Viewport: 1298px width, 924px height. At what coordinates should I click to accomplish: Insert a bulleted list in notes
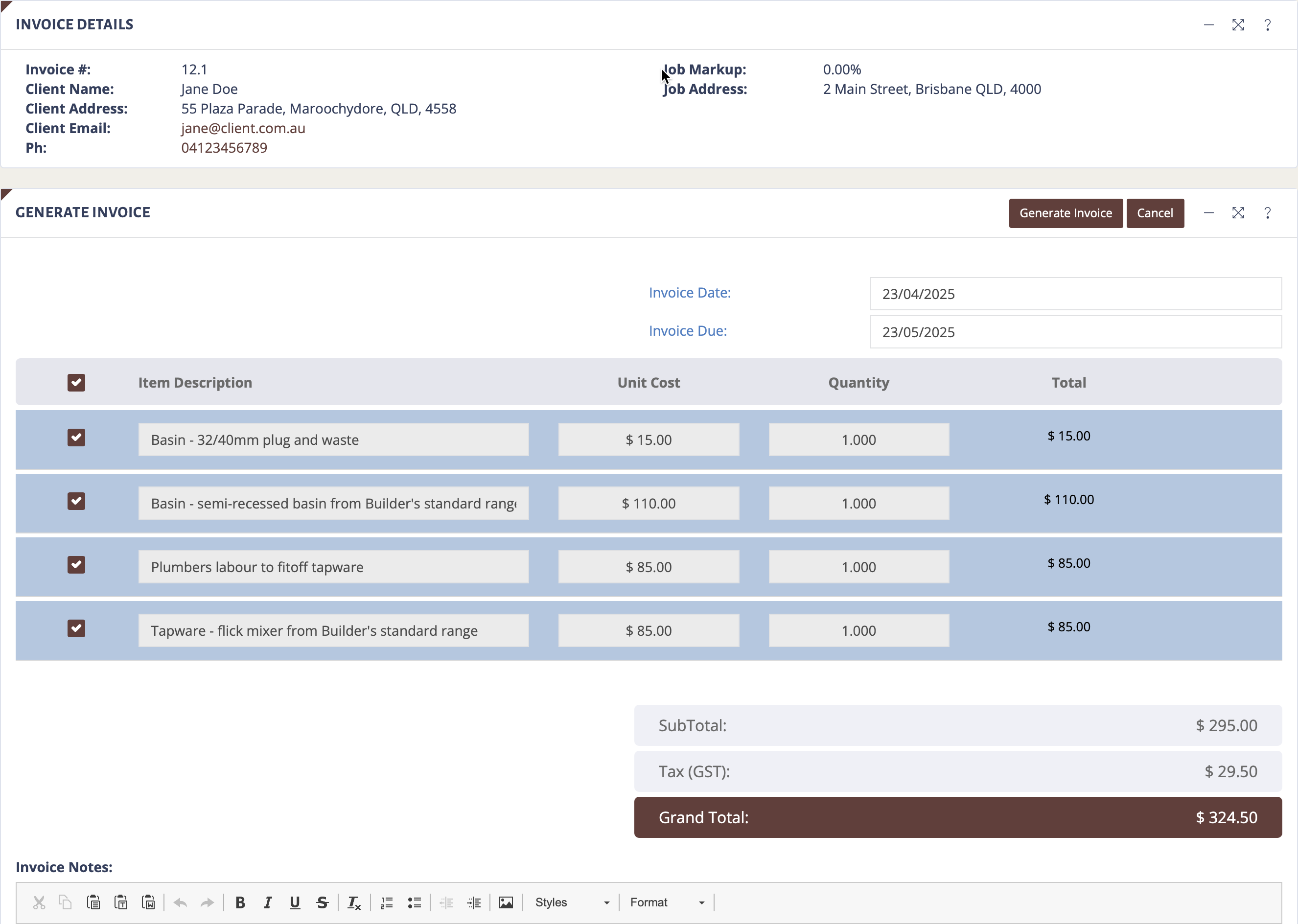click(x=414, y=902)
